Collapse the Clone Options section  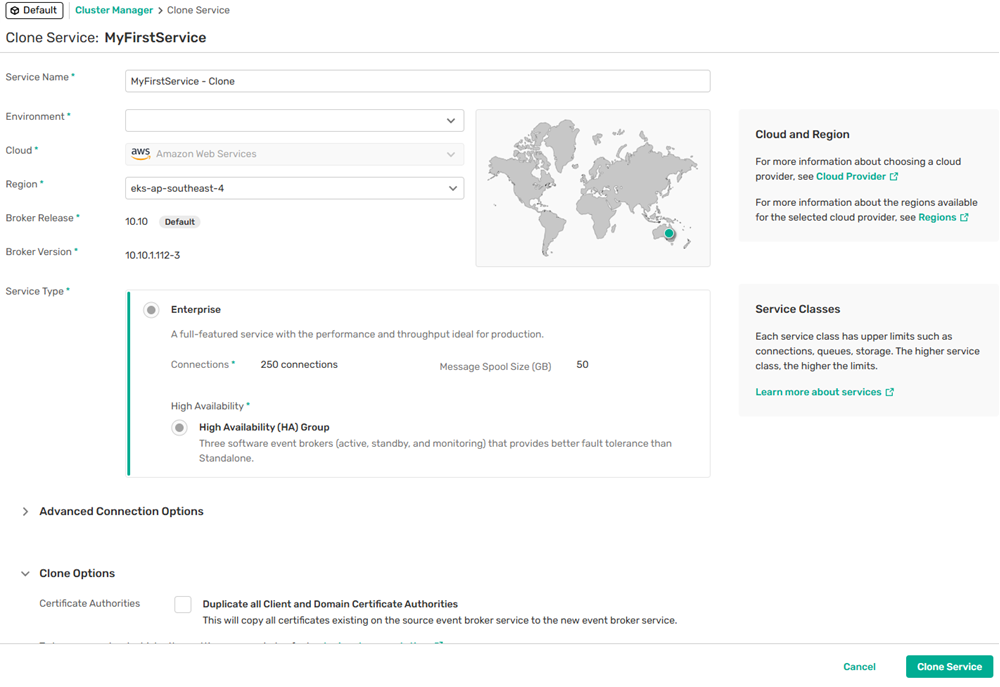click(25, 574)
